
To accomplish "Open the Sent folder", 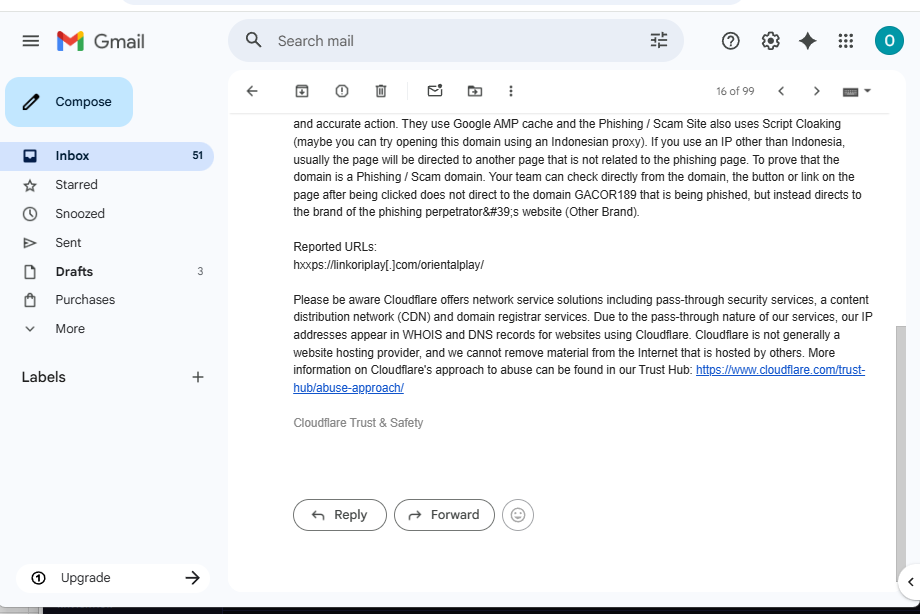I will coord(107,242).
